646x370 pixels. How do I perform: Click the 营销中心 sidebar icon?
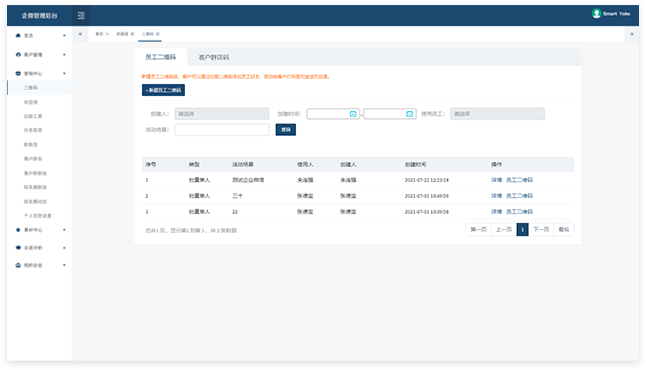pos(18,73)
